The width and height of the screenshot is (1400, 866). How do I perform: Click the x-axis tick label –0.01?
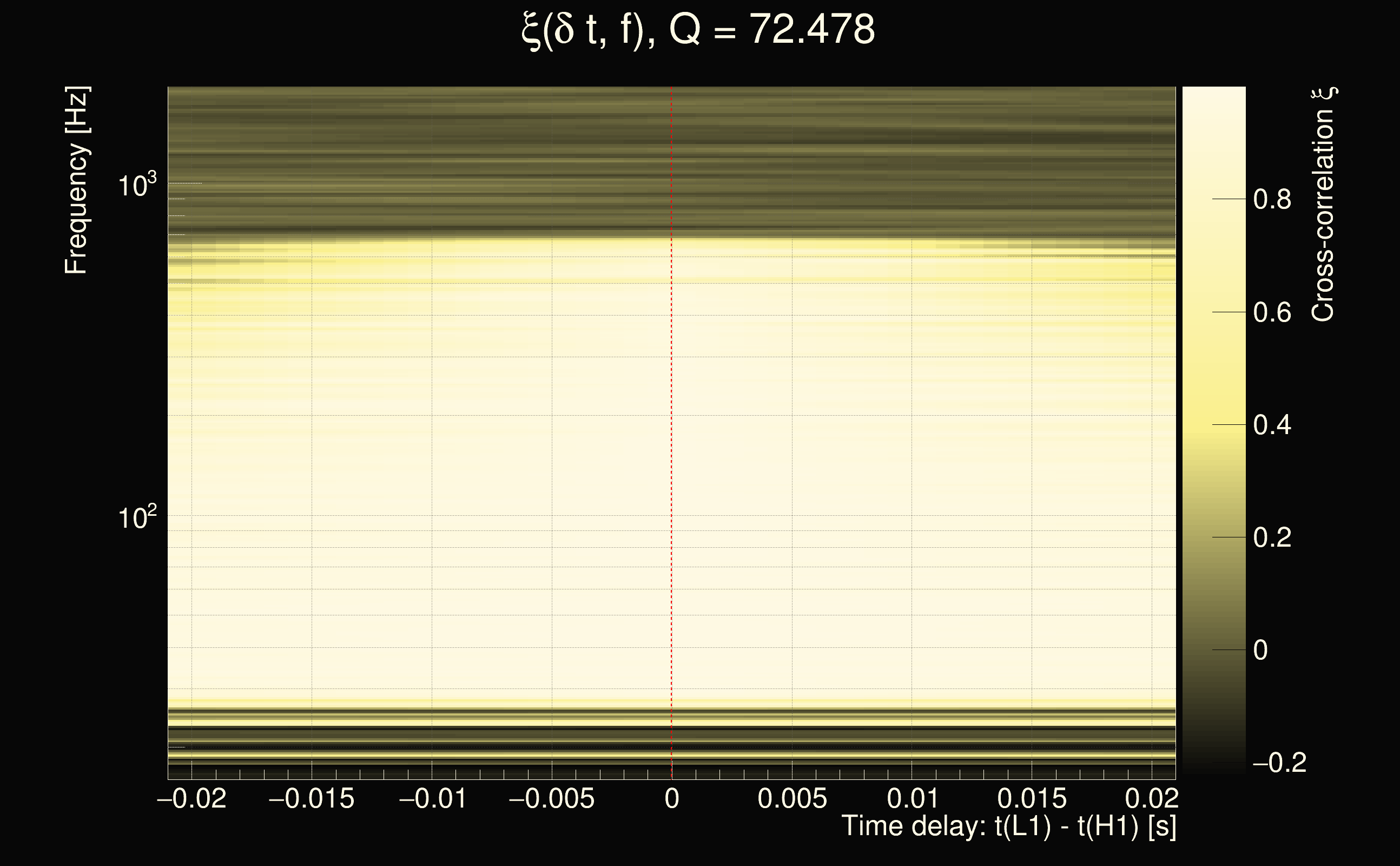[x=433, y=798]
